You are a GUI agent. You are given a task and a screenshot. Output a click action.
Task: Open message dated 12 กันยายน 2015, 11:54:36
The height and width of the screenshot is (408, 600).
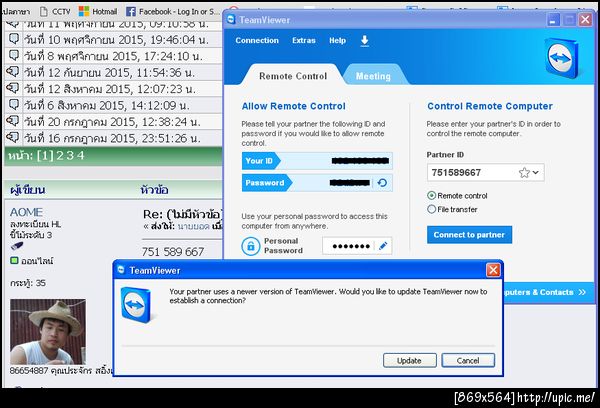(109, 73)
